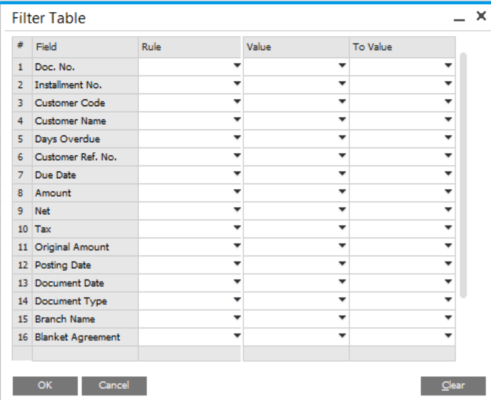Click the Clear button
This screenshot has width=491, height=400.
point(453,386)
